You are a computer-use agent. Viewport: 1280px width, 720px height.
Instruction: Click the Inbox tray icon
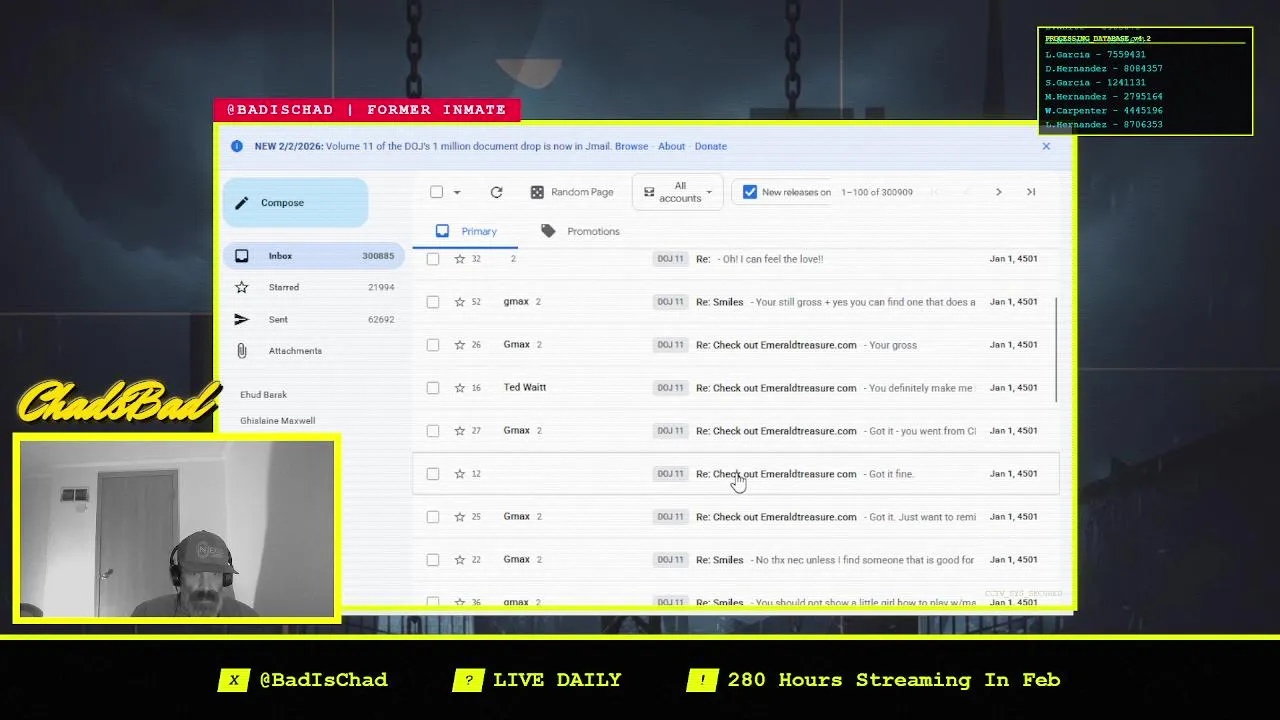coord(242,256)
